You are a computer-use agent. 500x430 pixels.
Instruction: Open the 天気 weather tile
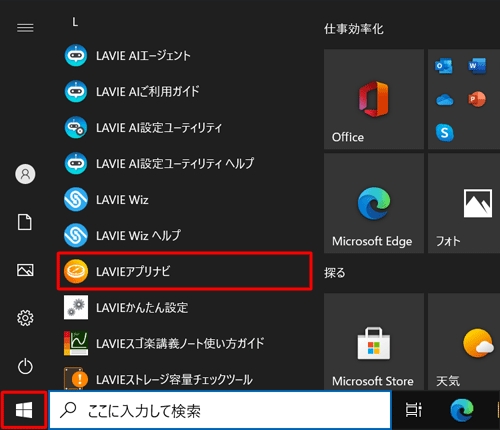click(x=464, y=342)
